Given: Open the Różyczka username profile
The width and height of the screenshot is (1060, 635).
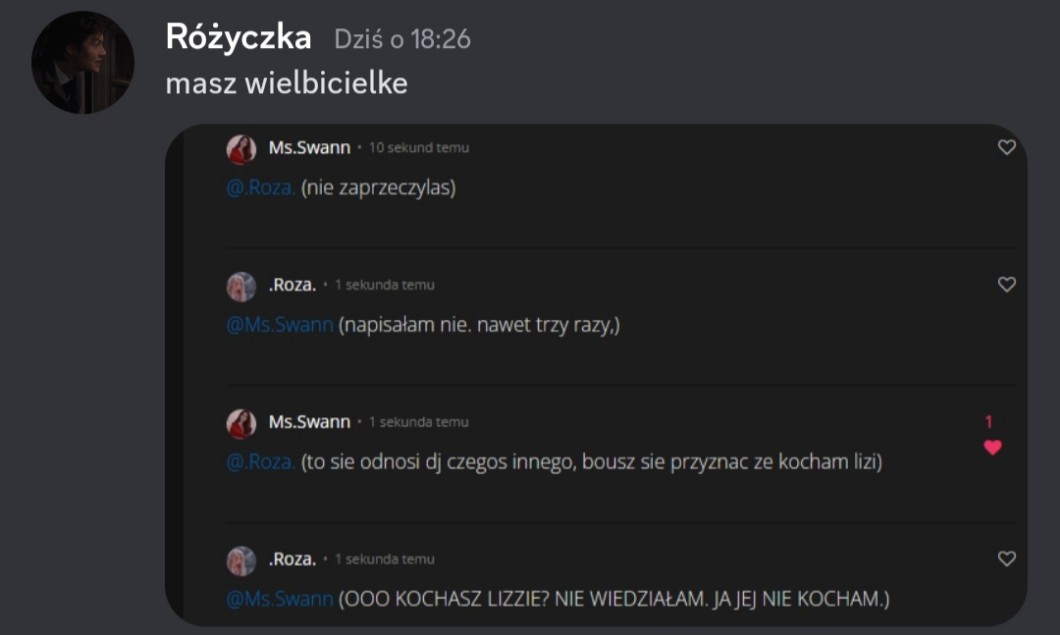Looking at the screenshot, I should (x=239, y=37).
